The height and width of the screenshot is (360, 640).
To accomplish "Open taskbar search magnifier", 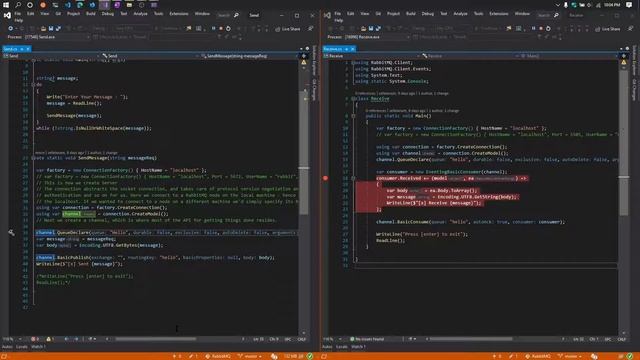I will (18, 5).
